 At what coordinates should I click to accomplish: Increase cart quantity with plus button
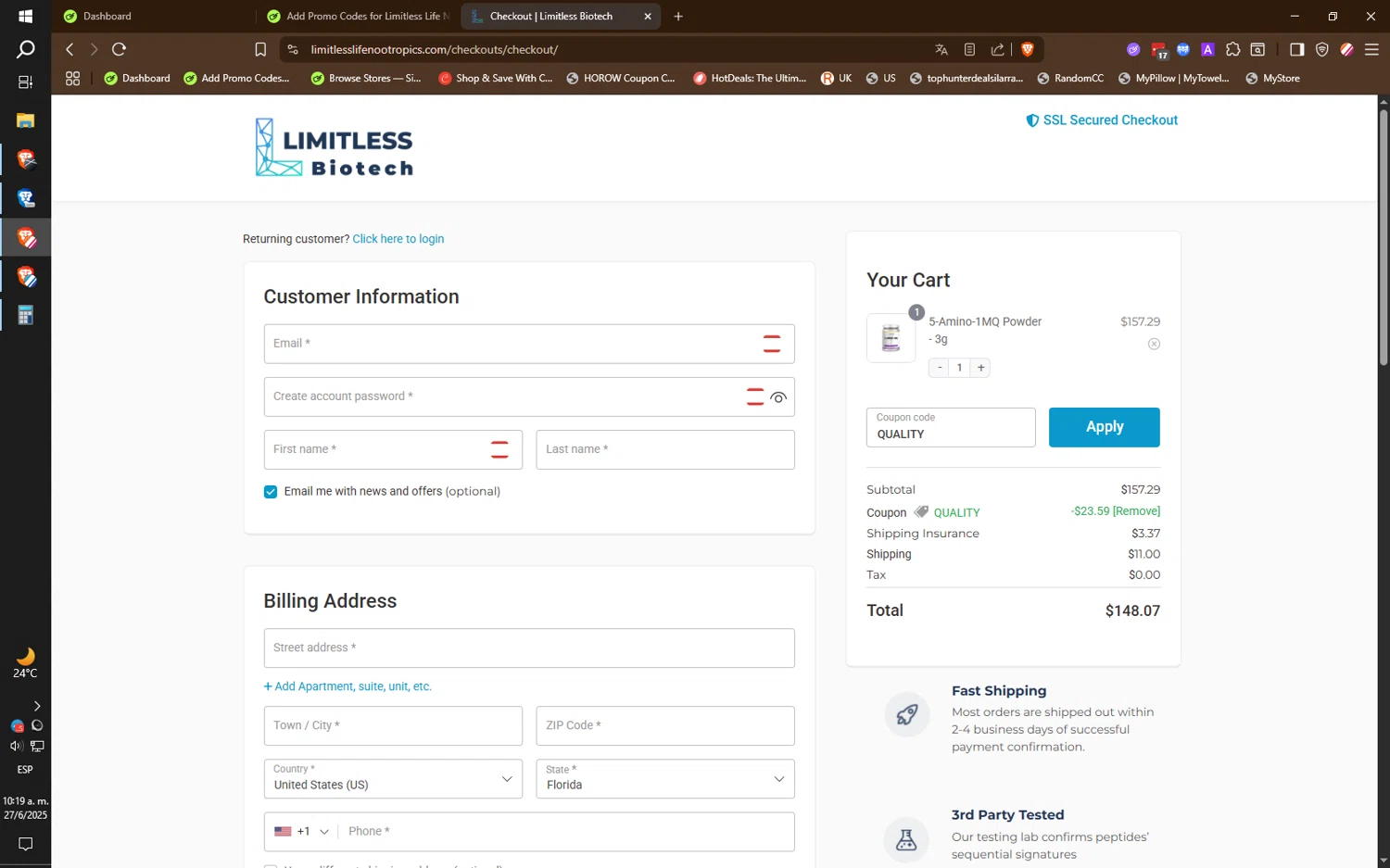click(x=980, y=368)
